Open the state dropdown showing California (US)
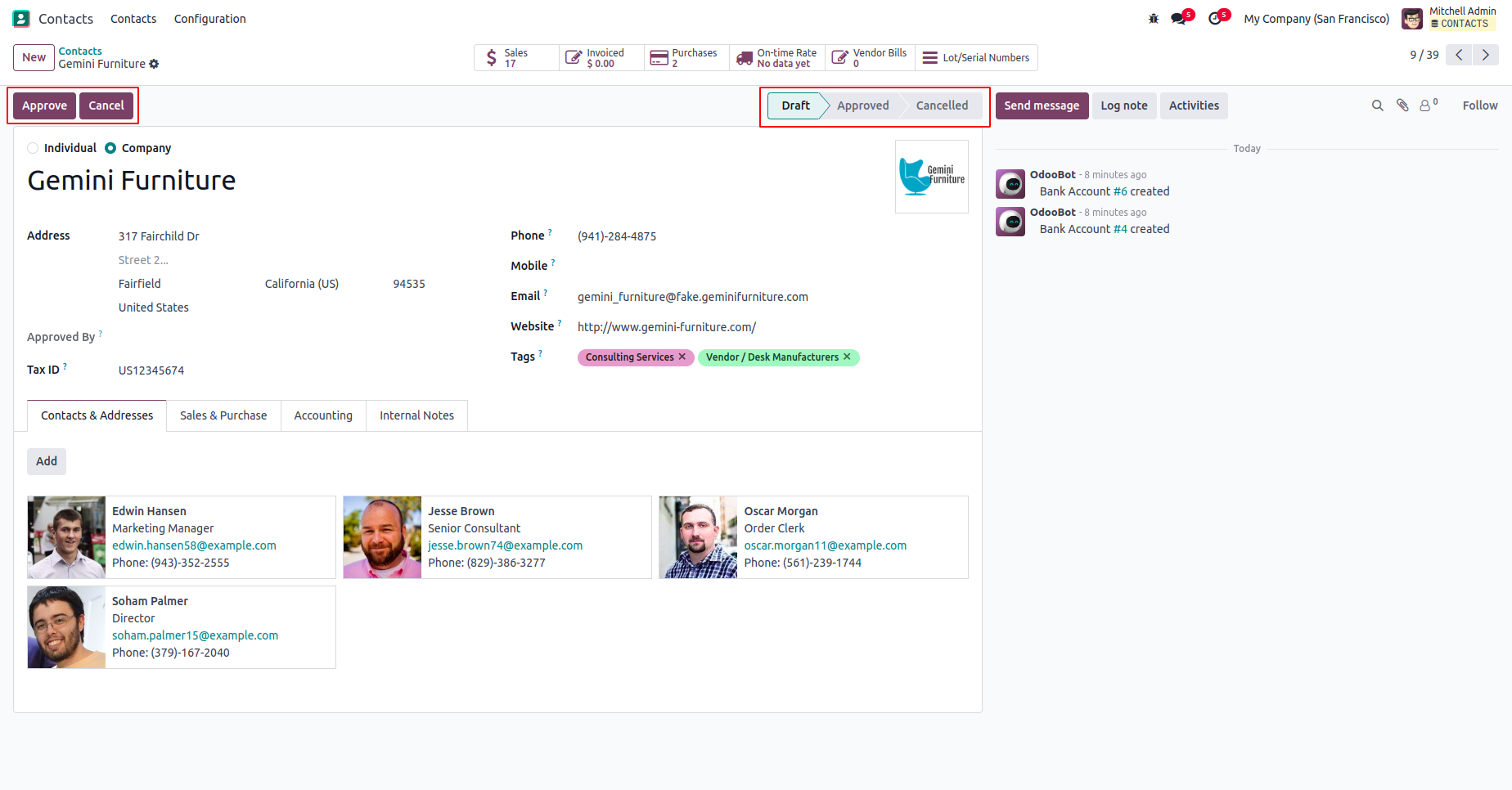This screenshot has width=1512, height=790. pos(323,284)
